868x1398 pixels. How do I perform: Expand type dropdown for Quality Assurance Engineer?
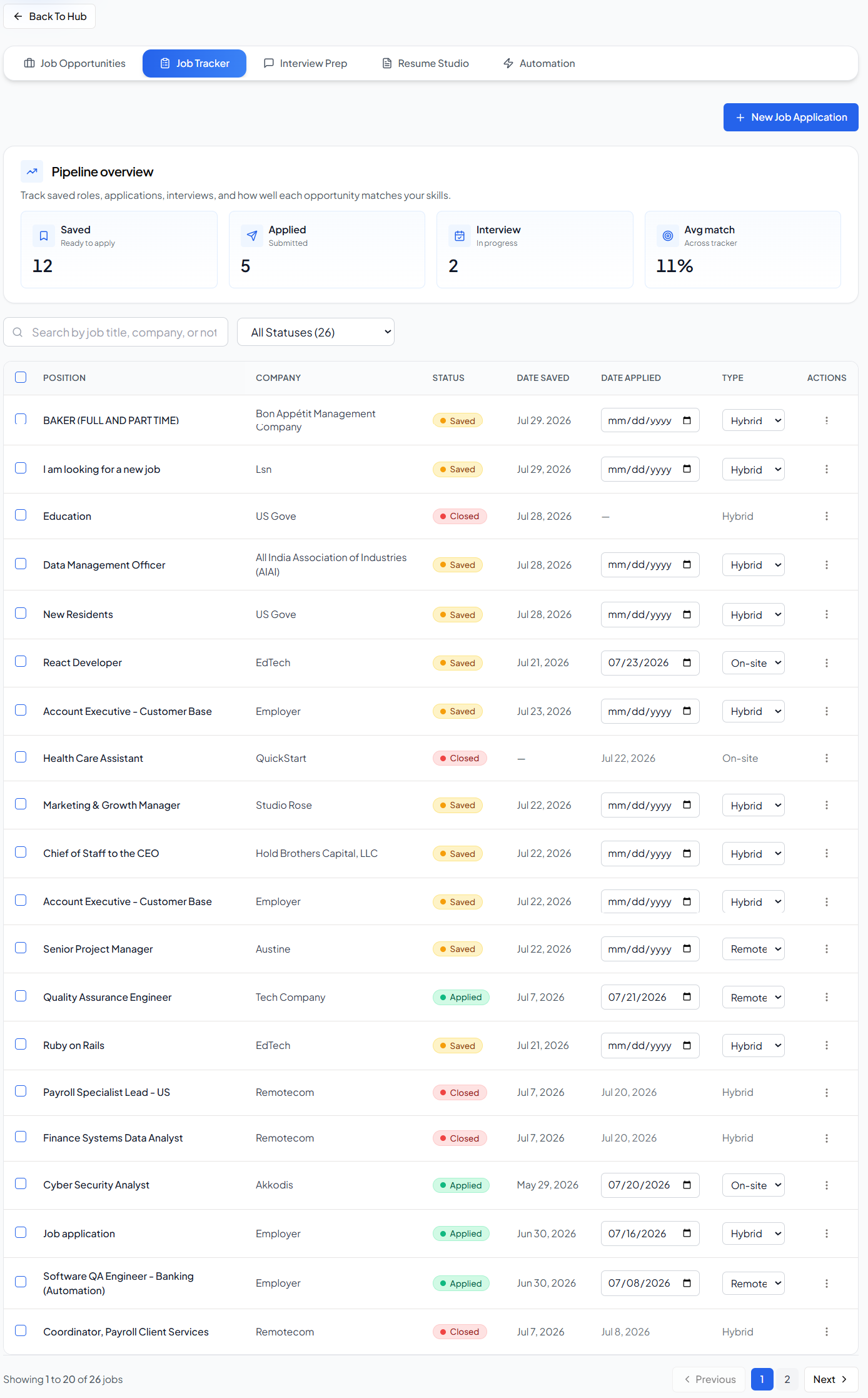(753, 998)
